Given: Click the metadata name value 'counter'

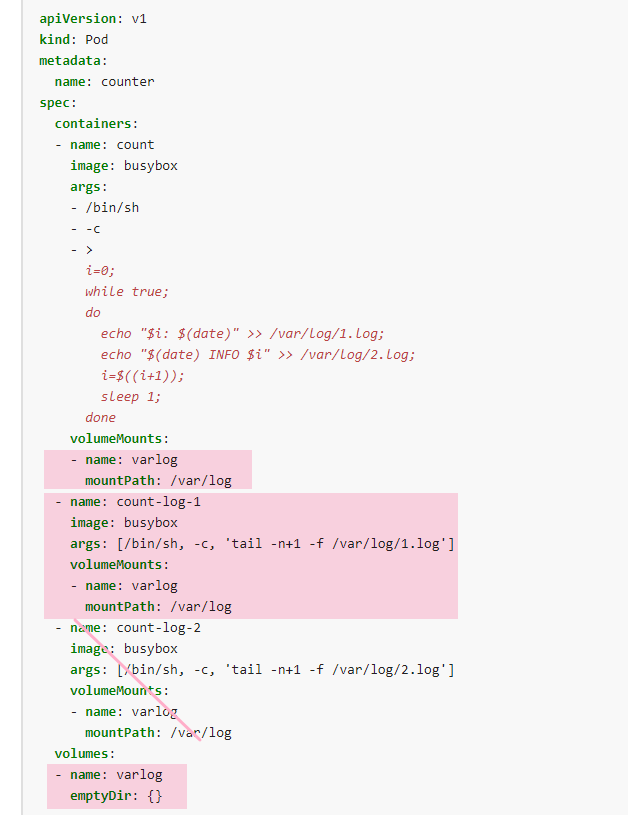Looking at the screenshot, I should pyautogui.click(x=127, y=82).
